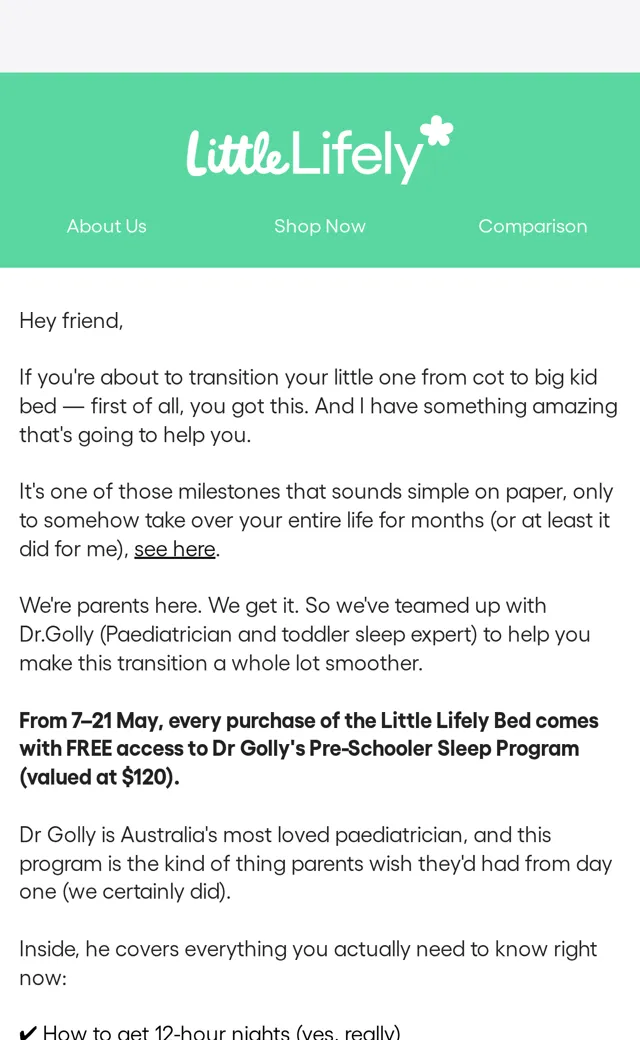Click the paragraph starting "We're parents here"
The height and width of the screenshot is (1040, 640).
coord(304,634)
